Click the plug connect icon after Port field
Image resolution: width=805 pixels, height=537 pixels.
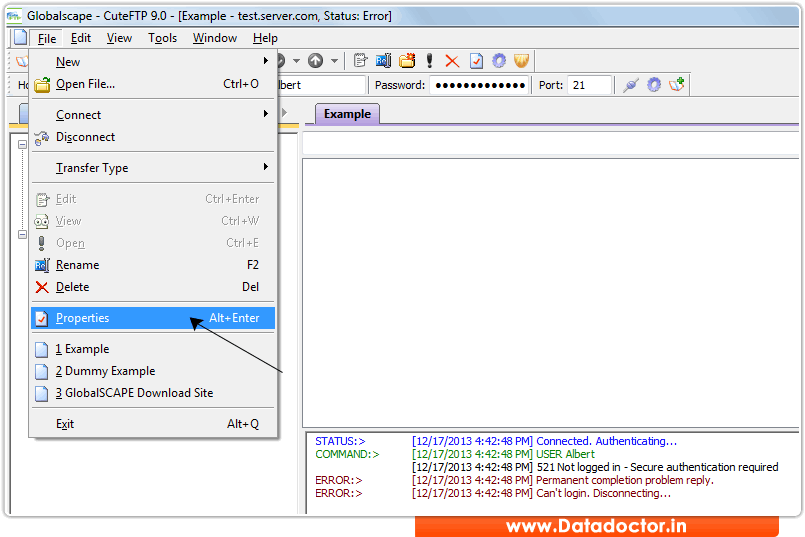coord(631,85)
